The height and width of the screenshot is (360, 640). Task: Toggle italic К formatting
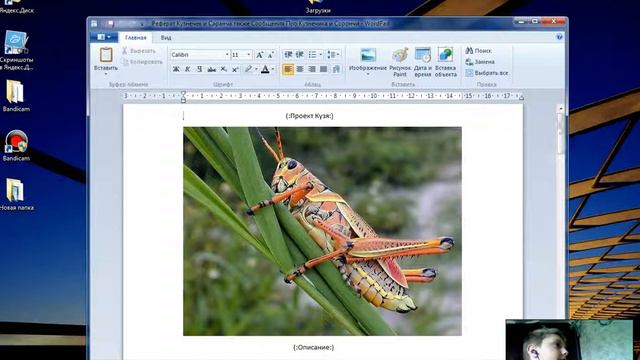pos(188,69)
